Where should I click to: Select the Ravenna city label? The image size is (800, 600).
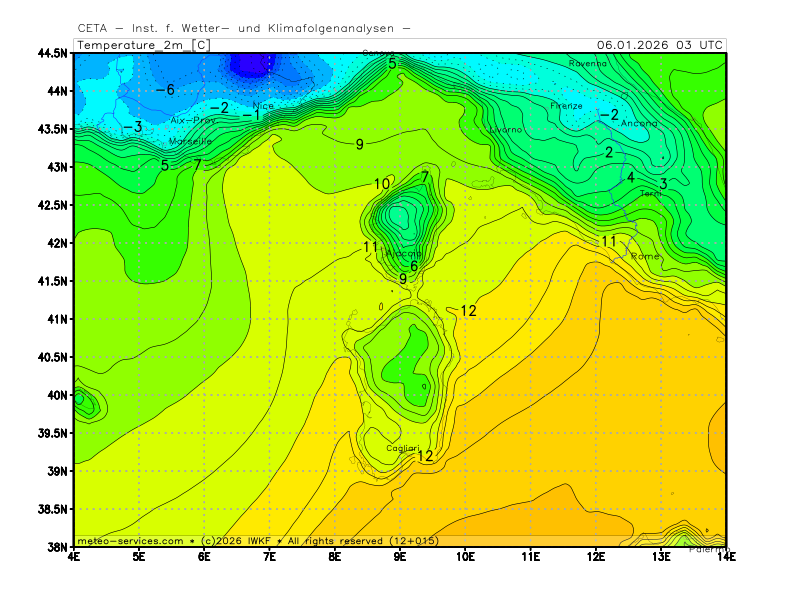tap(587, 63)
